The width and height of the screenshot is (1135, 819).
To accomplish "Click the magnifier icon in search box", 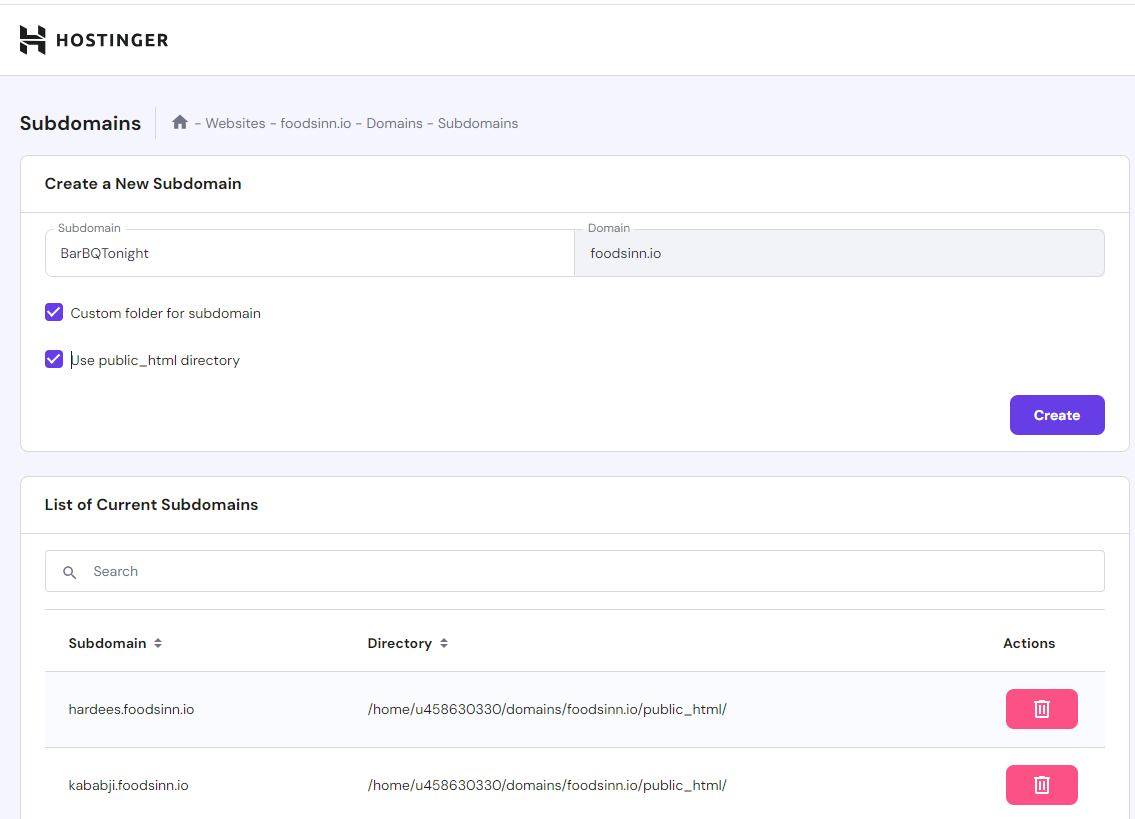I will coord(69,572).
